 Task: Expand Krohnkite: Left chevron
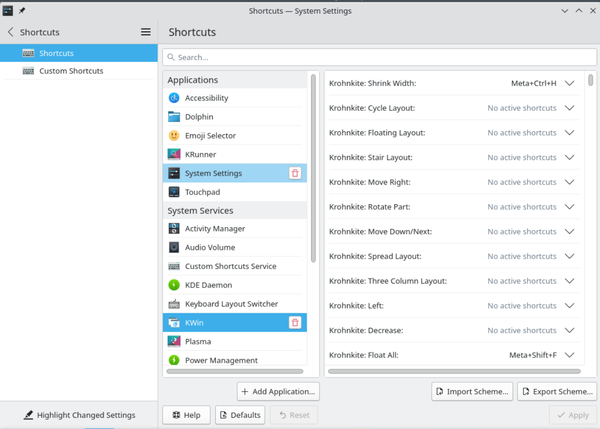[569, 305]
